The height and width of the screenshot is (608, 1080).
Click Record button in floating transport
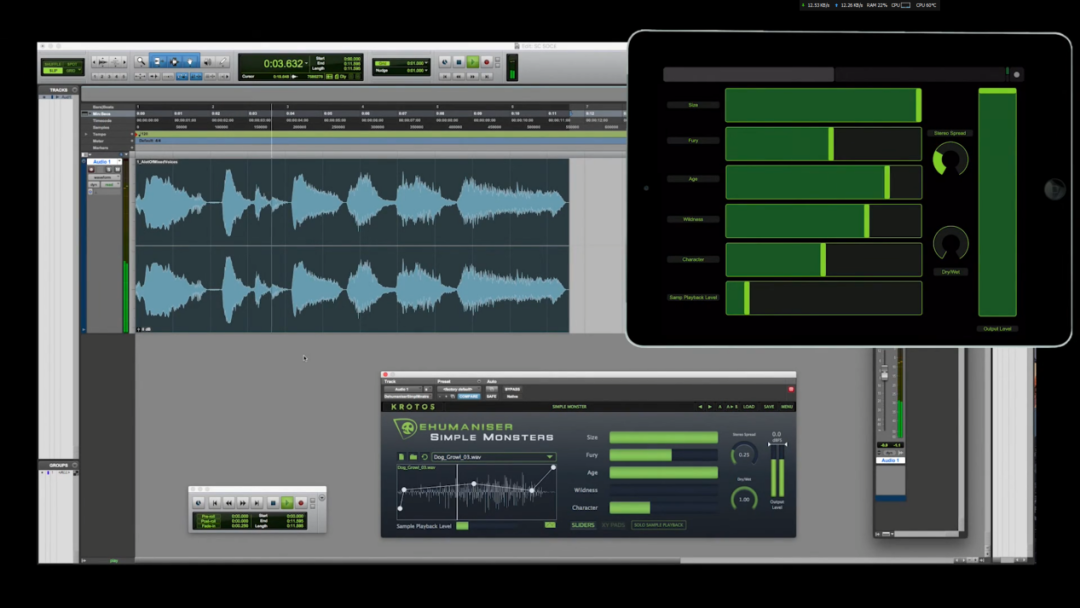pyautogui.click(x=301, y=503)
